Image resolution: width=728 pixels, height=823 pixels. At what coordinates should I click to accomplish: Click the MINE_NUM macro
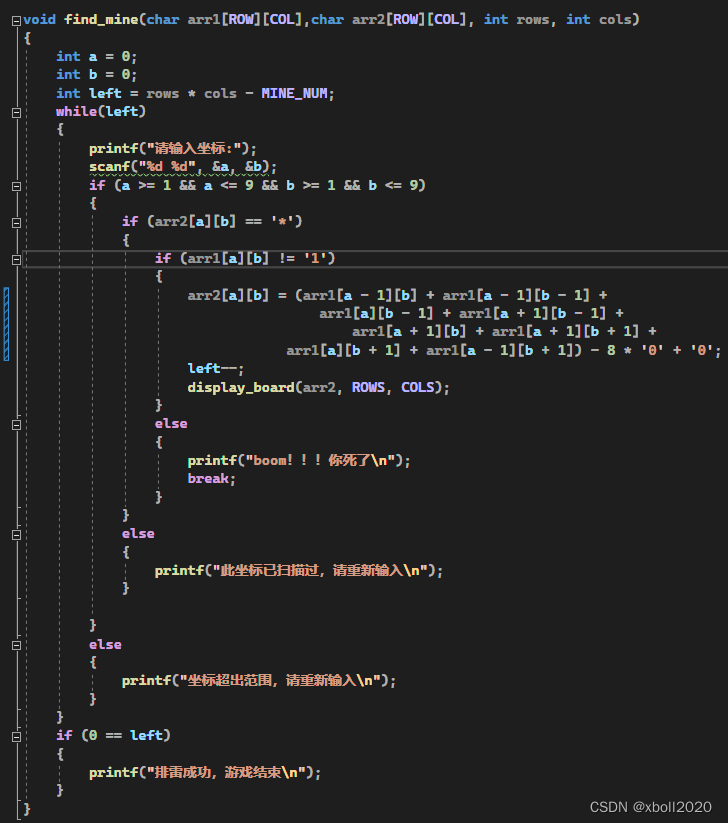[x=294, y=93]
